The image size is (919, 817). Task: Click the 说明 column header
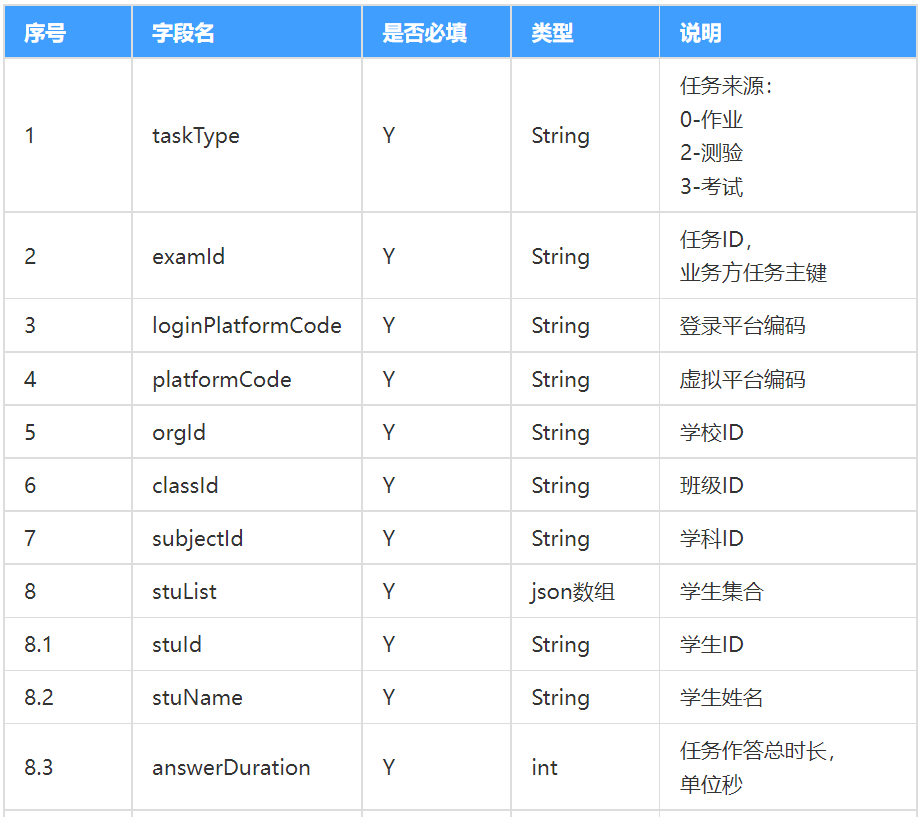(x=788, y=33)
